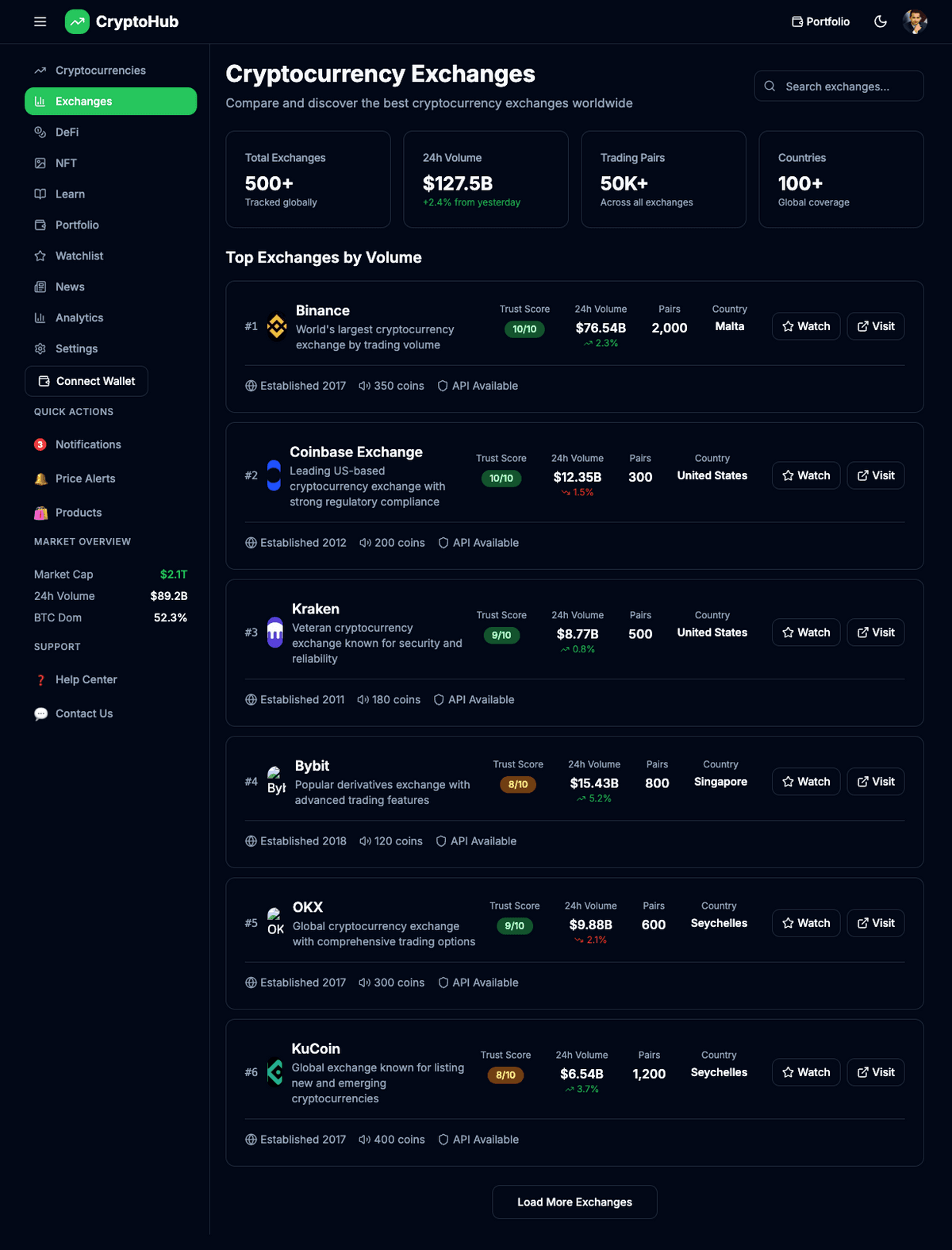Open the Watchlist star icon item
This screenshot has height=1250, width=952.
[110, 256]
